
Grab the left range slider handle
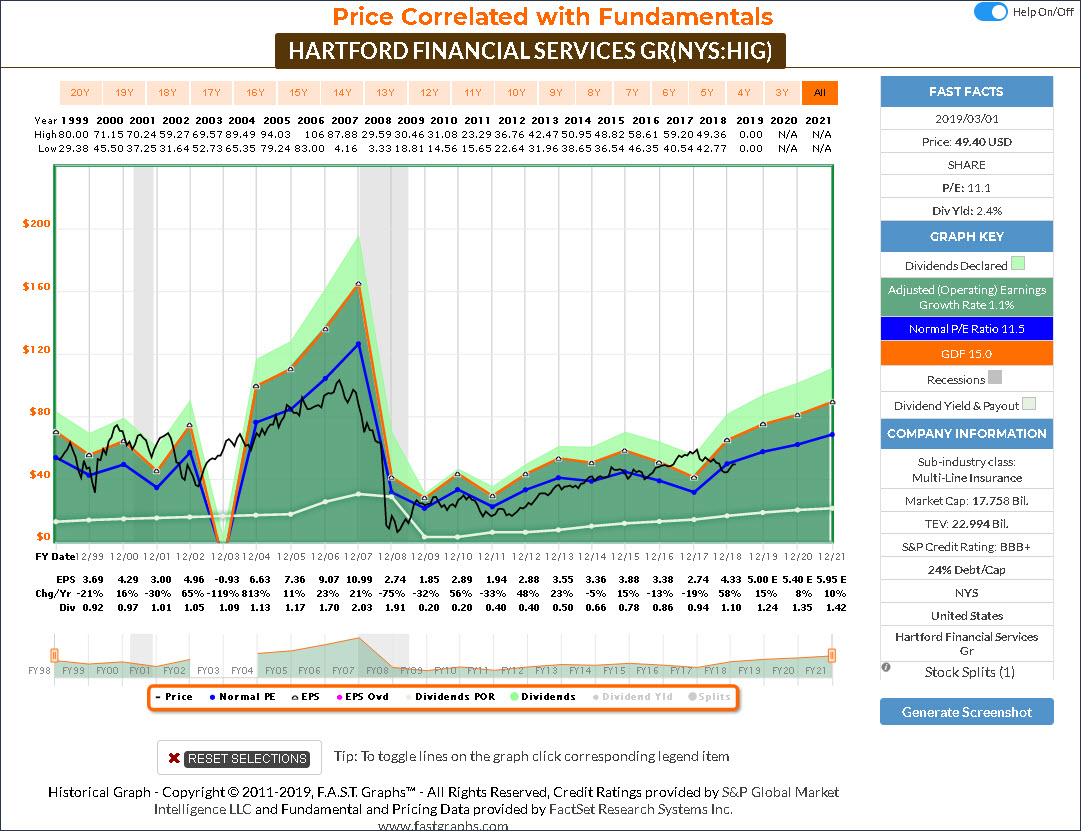click(55, 655)
